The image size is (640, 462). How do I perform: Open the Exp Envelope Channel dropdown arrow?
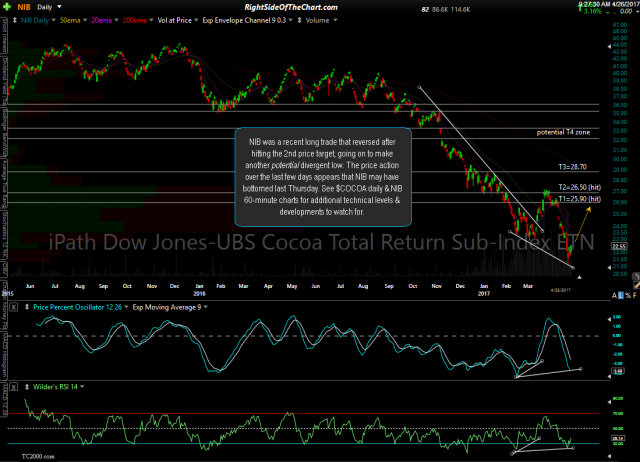[x=290, y=20]
